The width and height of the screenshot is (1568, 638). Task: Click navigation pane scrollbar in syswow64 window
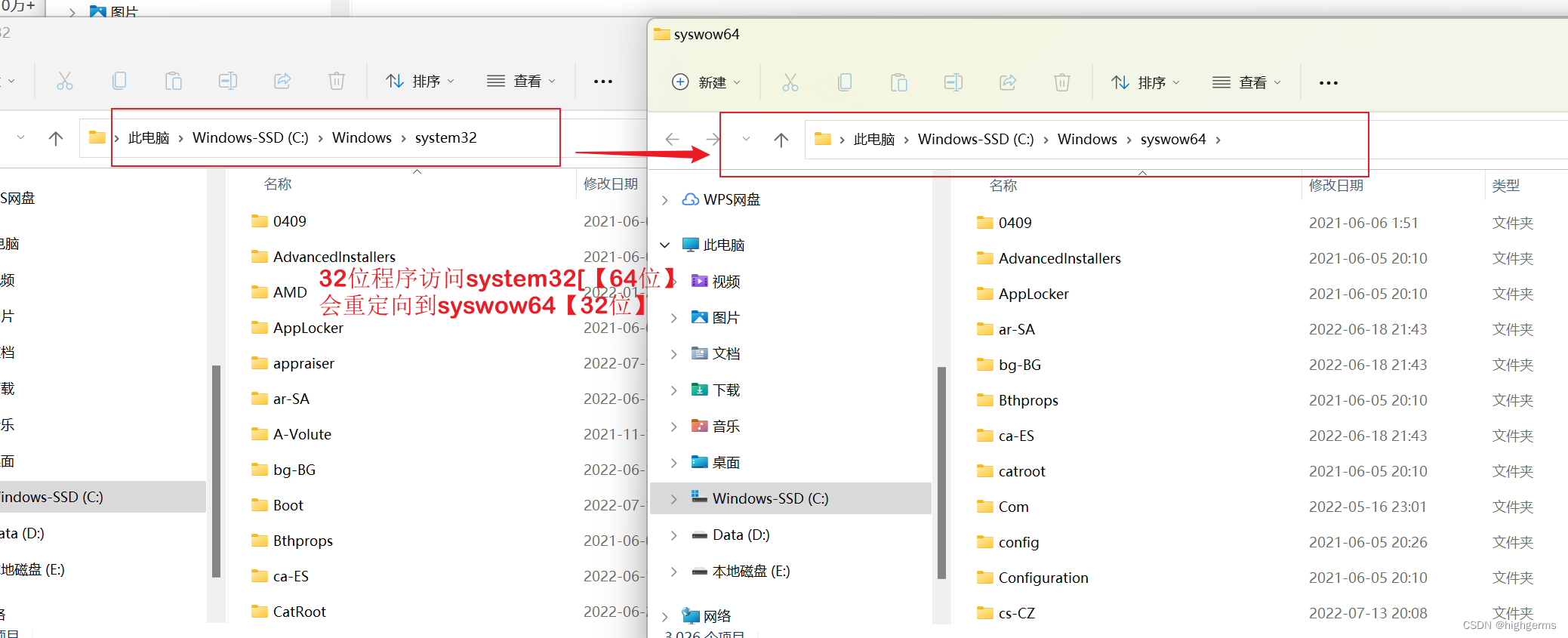pos(941,473)
